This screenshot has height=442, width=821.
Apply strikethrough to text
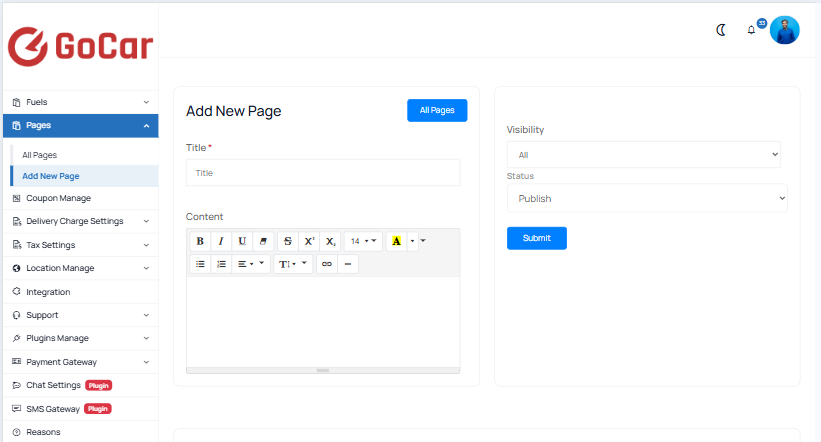[x=288, y=241]
